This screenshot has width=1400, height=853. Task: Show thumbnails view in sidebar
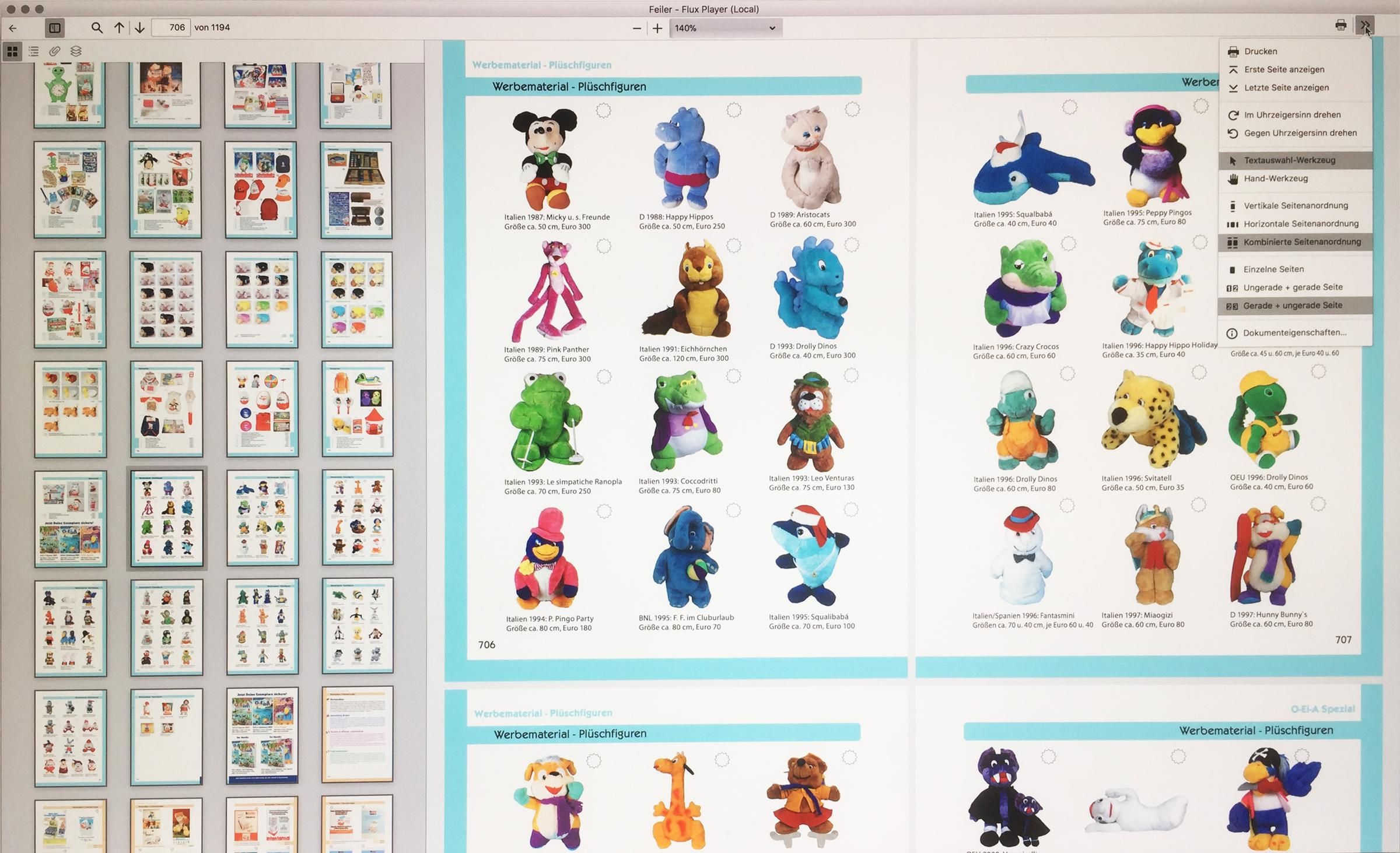click(x=12, y=51)
